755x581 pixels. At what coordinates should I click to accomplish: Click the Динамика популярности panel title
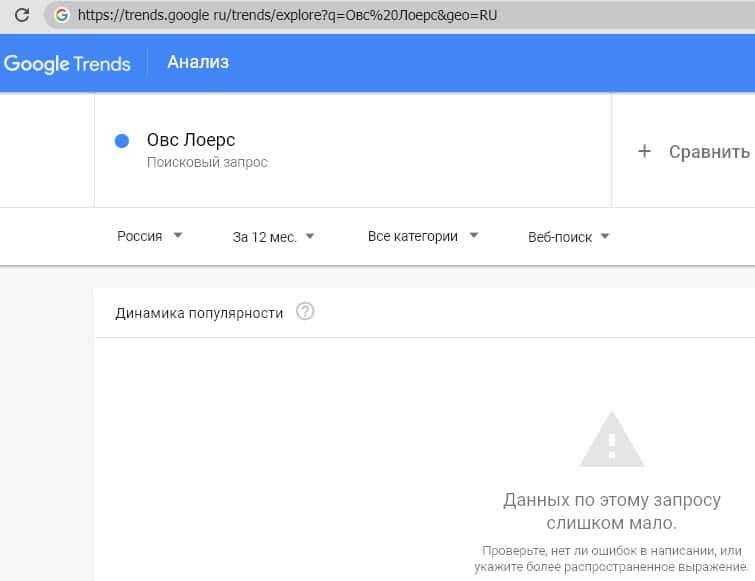click(x=199, y=313)
